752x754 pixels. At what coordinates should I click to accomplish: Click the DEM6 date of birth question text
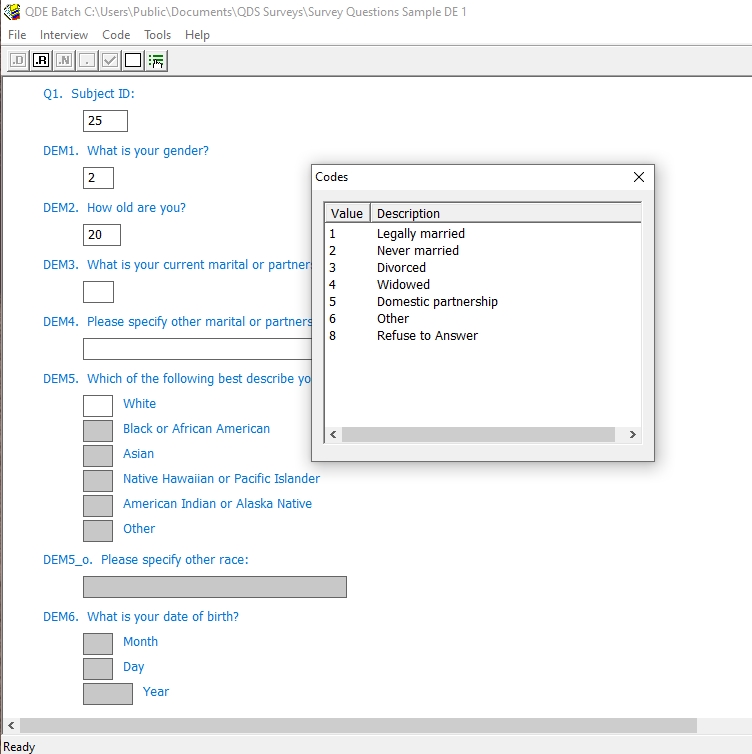(x=163, y=617)
